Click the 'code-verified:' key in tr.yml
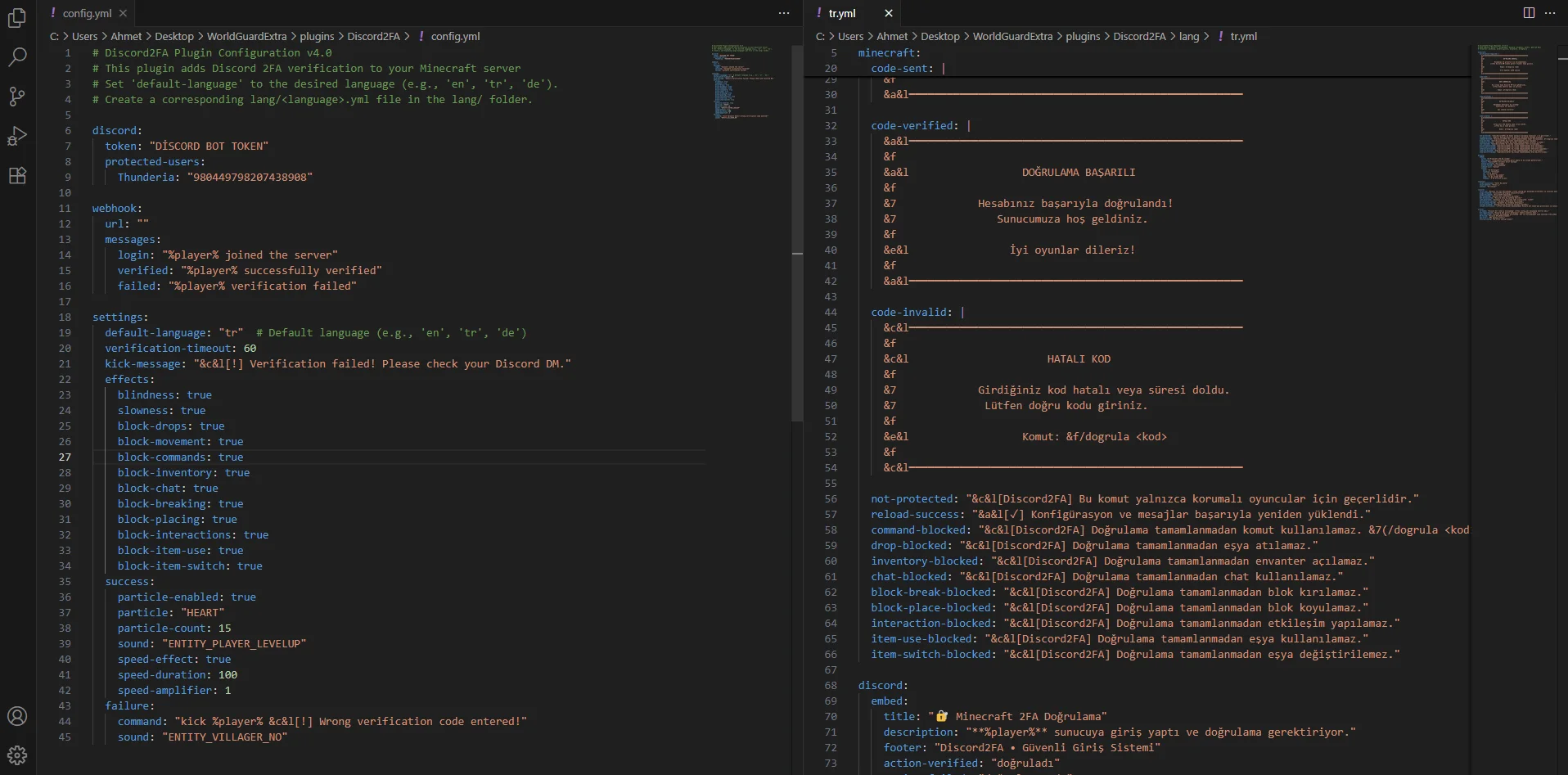The height and width of the screenshot is (775, 1568). [915, 125]
